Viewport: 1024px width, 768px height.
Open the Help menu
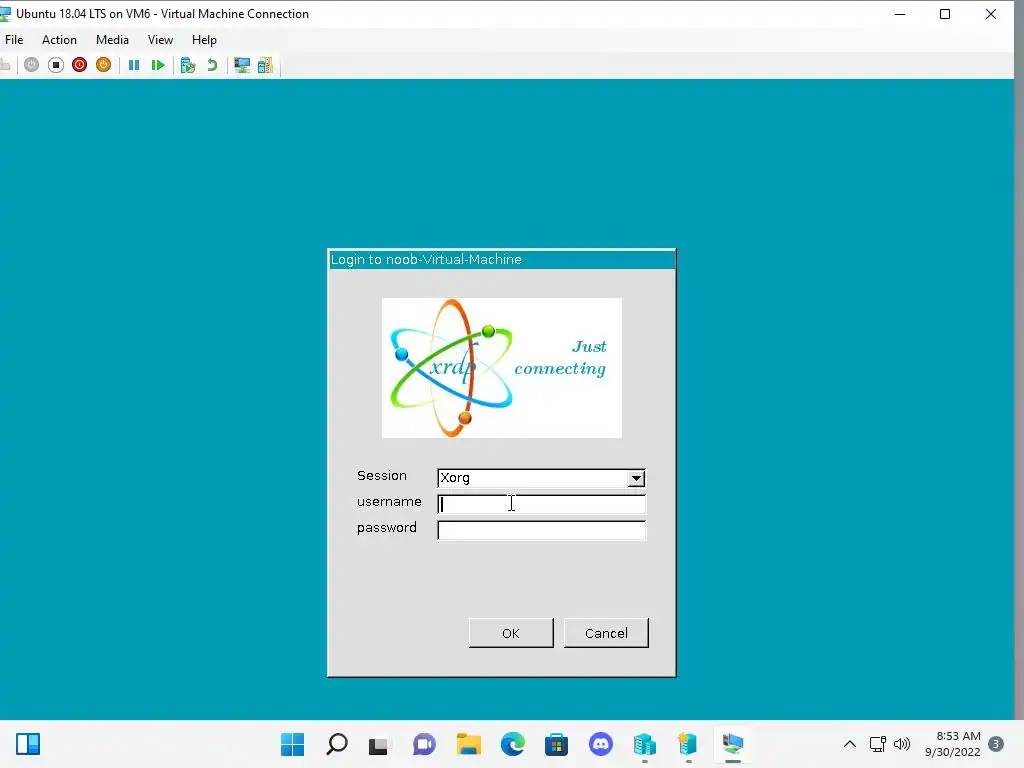[204, 40]
